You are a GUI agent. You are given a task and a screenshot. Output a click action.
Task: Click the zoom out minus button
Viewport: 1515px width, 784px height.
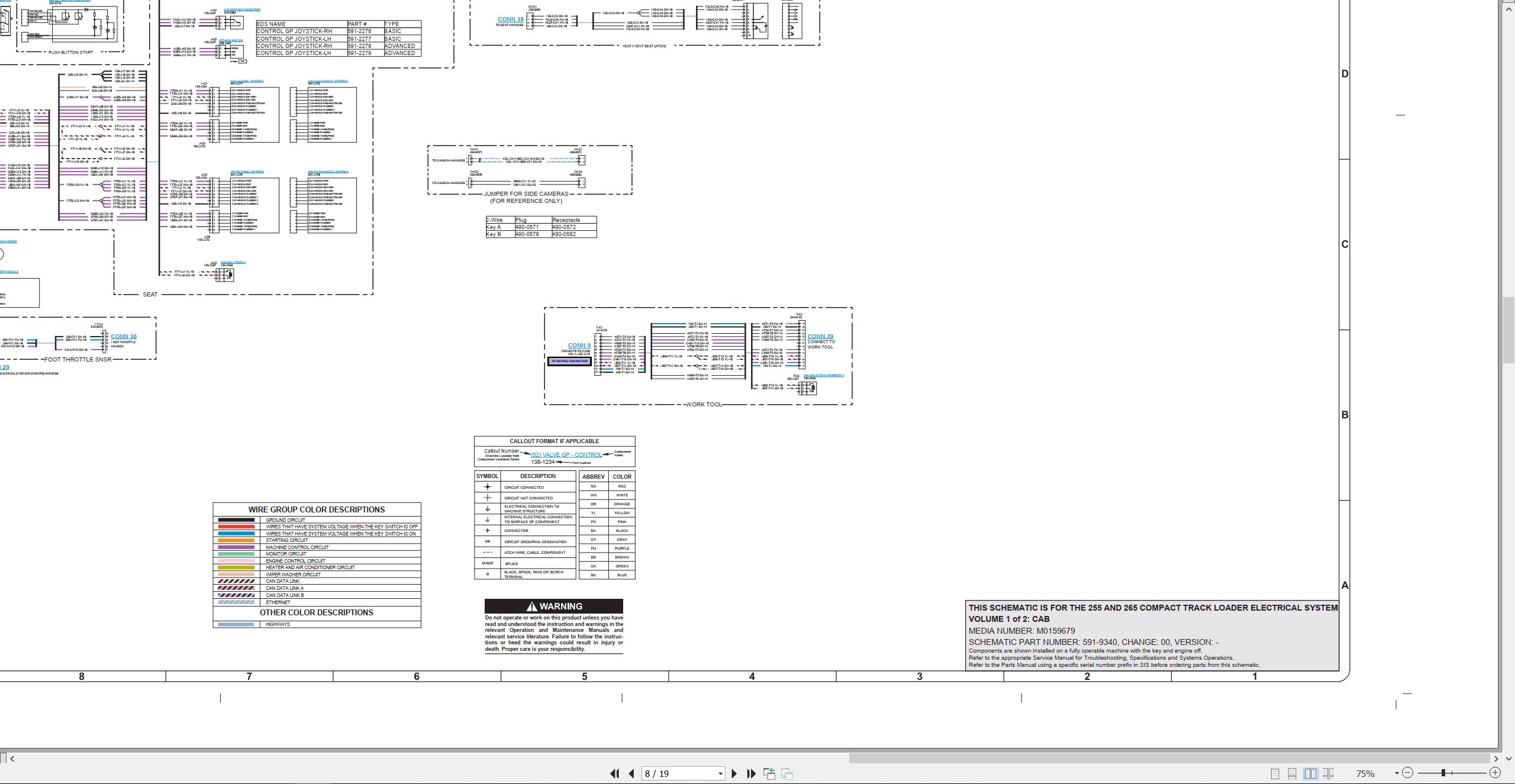tap(1408, 773)
